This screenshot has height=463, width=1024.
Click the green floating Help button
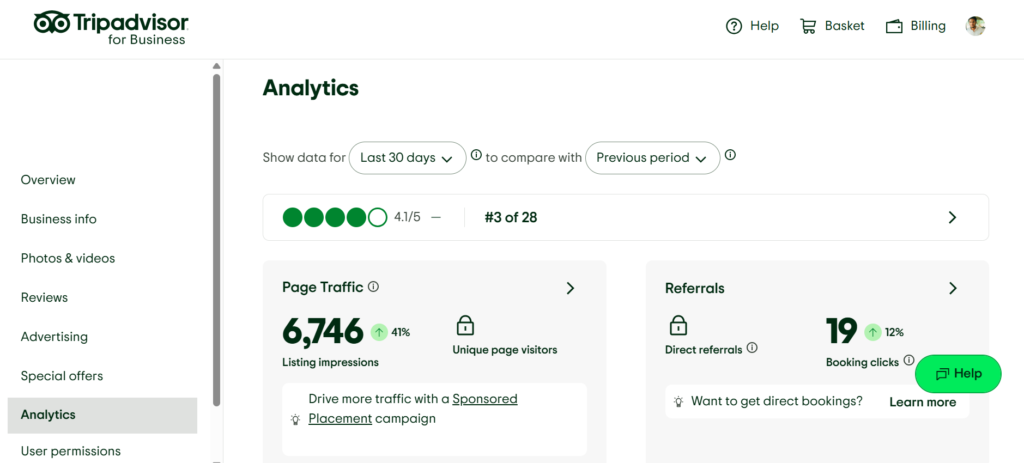tap(957, 374)
